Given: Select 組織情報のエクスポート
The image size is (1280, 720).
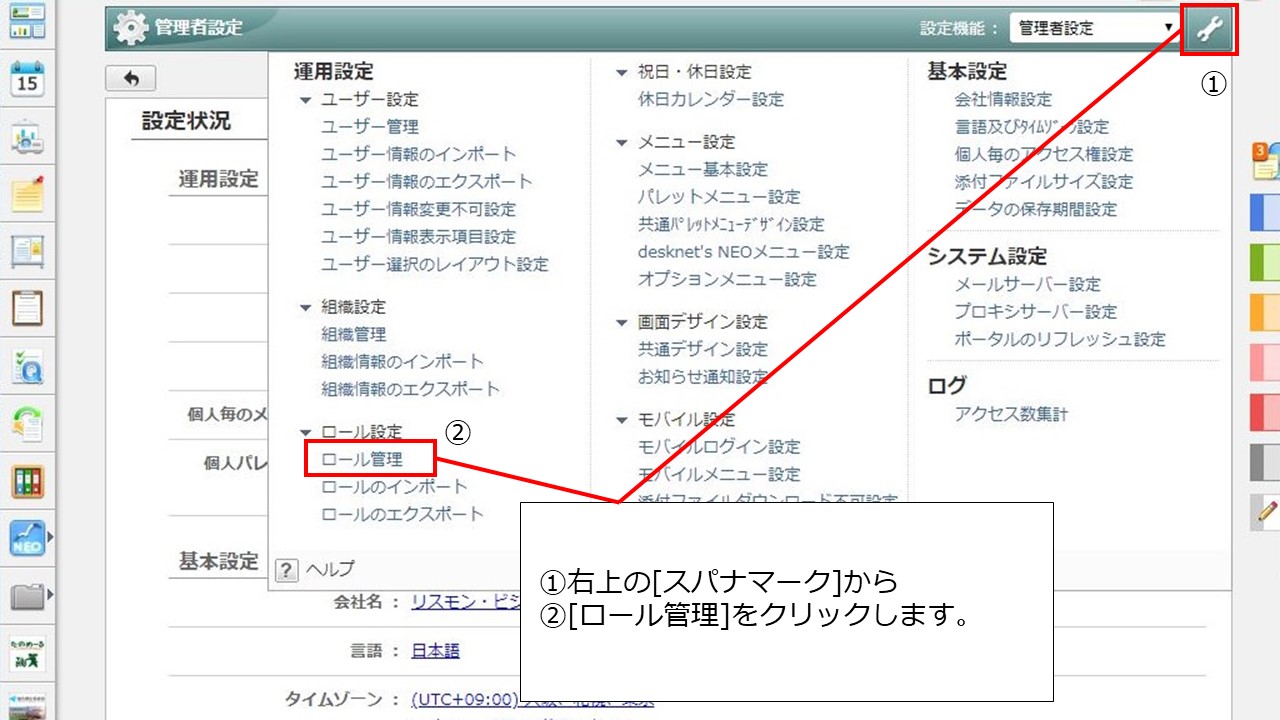Looking at the screenshot, I should 410,389.
